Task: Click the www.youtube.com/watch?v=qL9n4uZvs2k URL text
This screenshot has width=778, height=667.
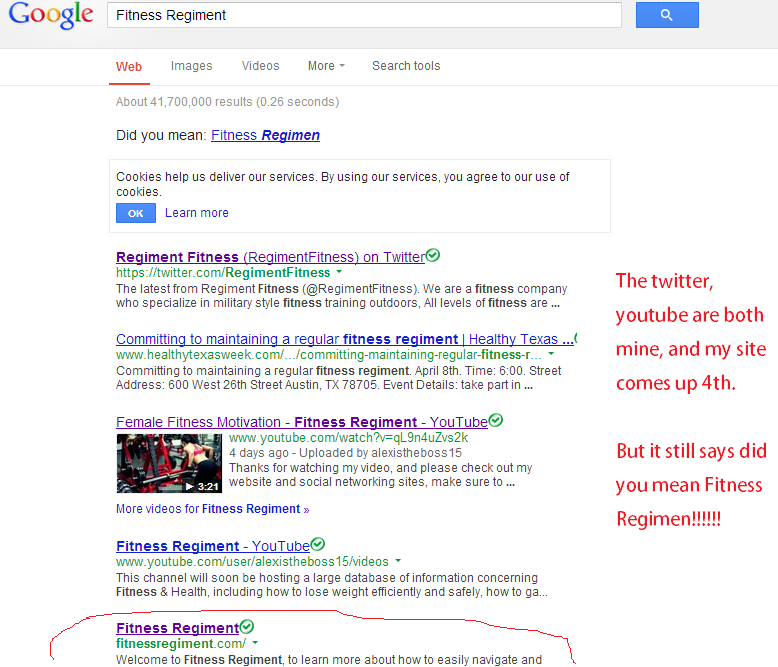Action: (348, 438)
